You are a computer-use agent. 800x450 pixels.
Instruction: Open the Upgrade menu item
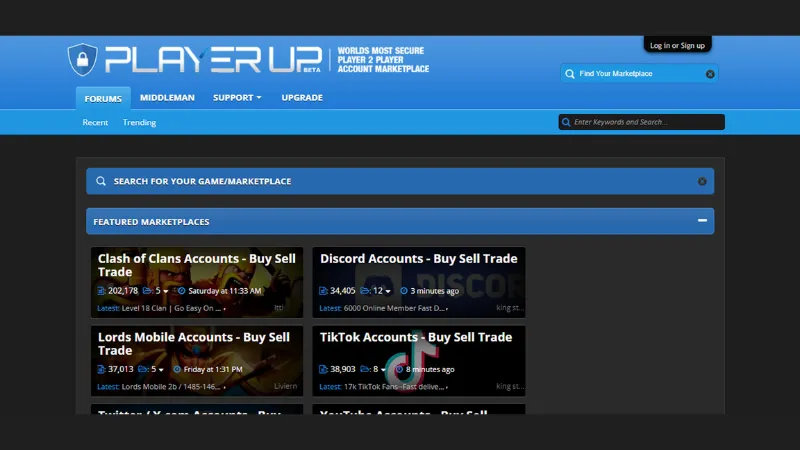pyautogui.click(x=302, y=97)
